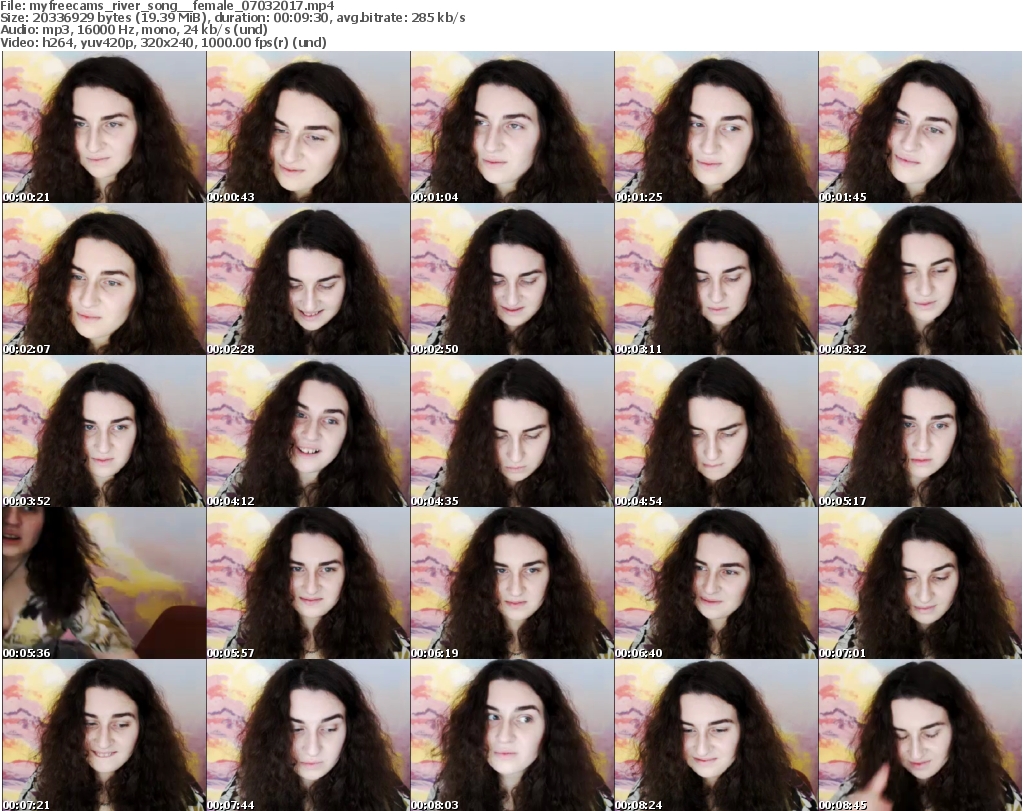Click the frame at 00:04:54
The image size is (1024, 811).
pos(716,431)
